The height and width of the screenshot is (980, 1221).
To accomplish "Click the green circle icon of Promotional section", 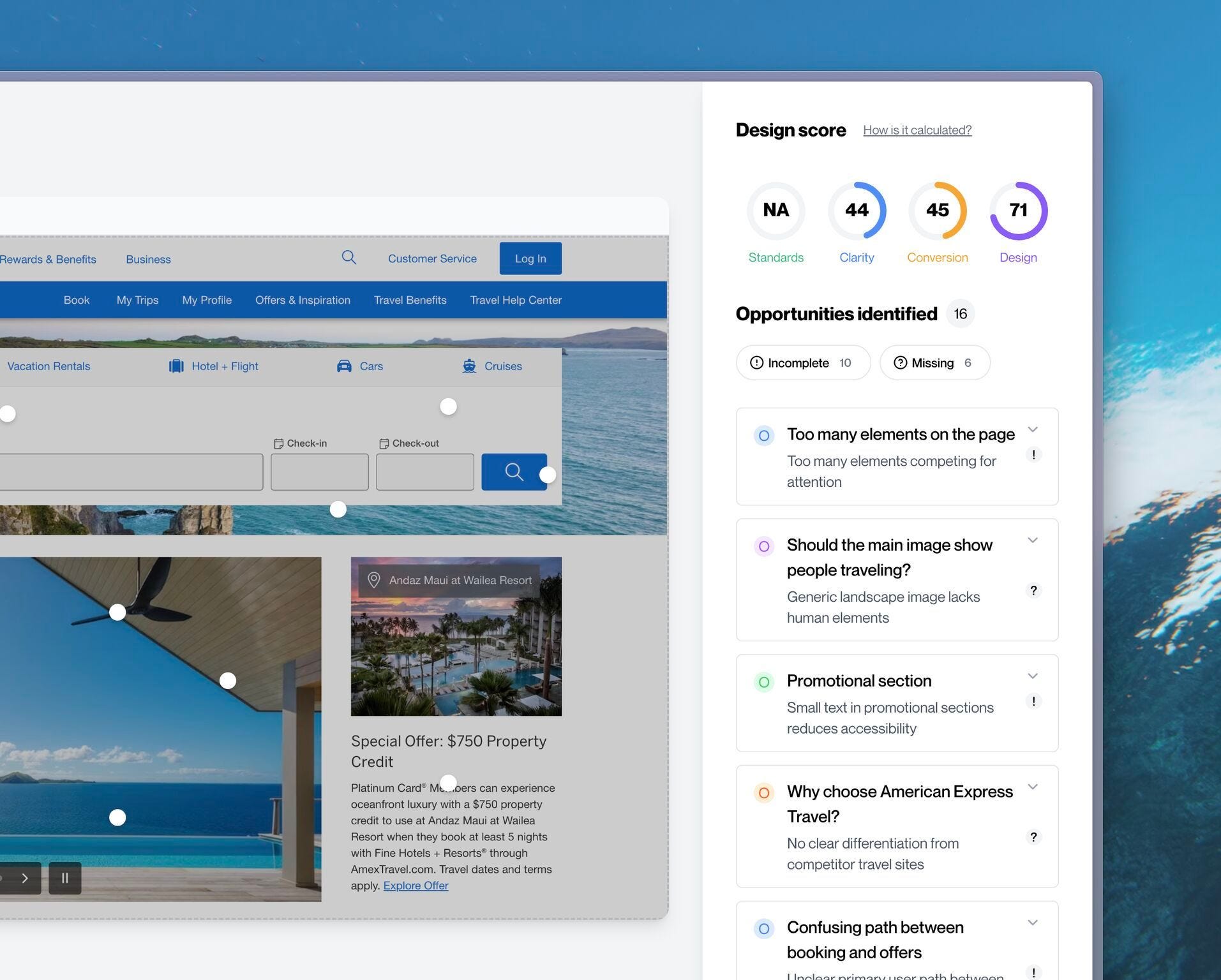I will click(x=763, y=682).
